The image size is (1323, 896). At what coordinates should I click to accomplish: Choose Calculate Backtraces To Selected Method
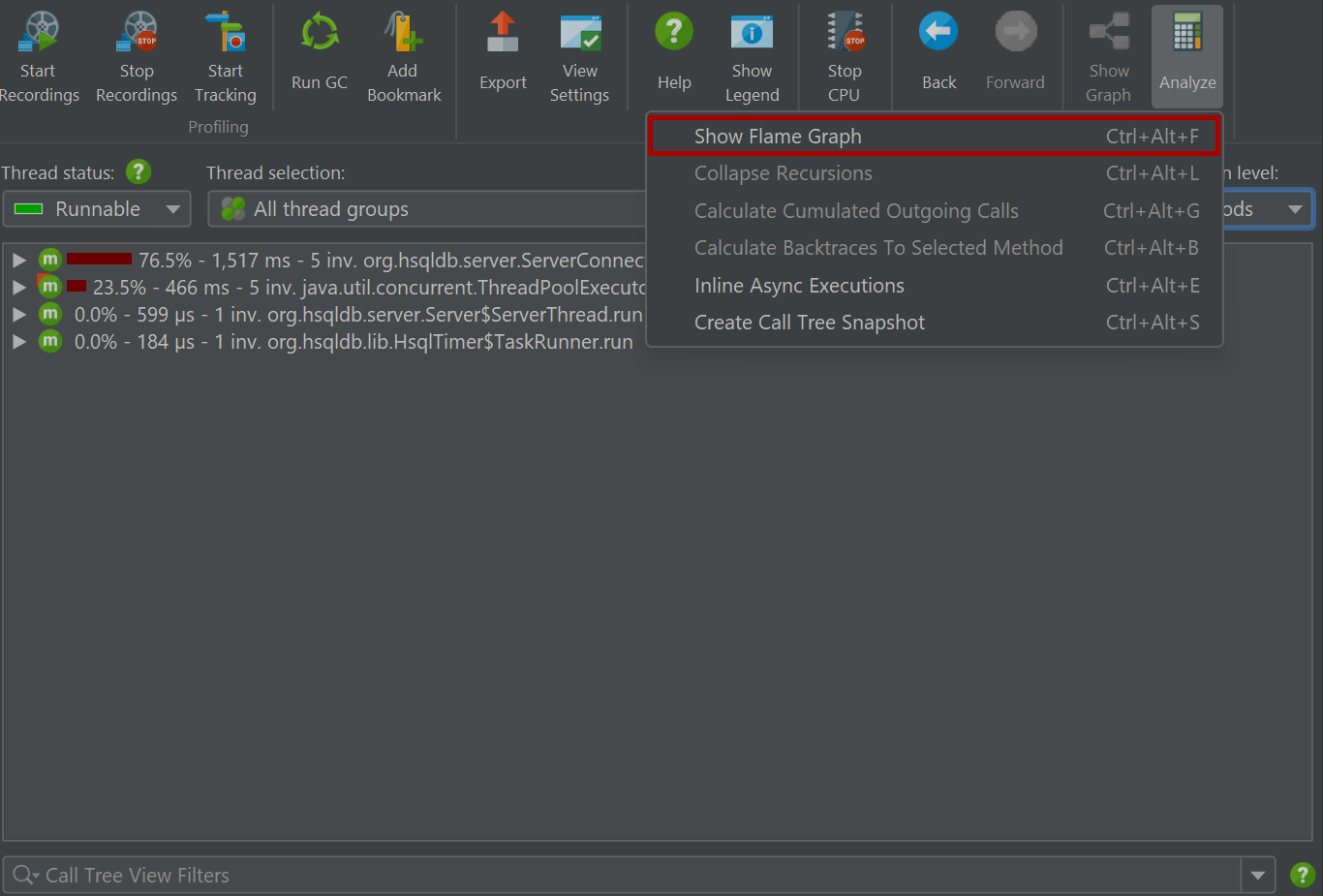(x=935, y=248)
